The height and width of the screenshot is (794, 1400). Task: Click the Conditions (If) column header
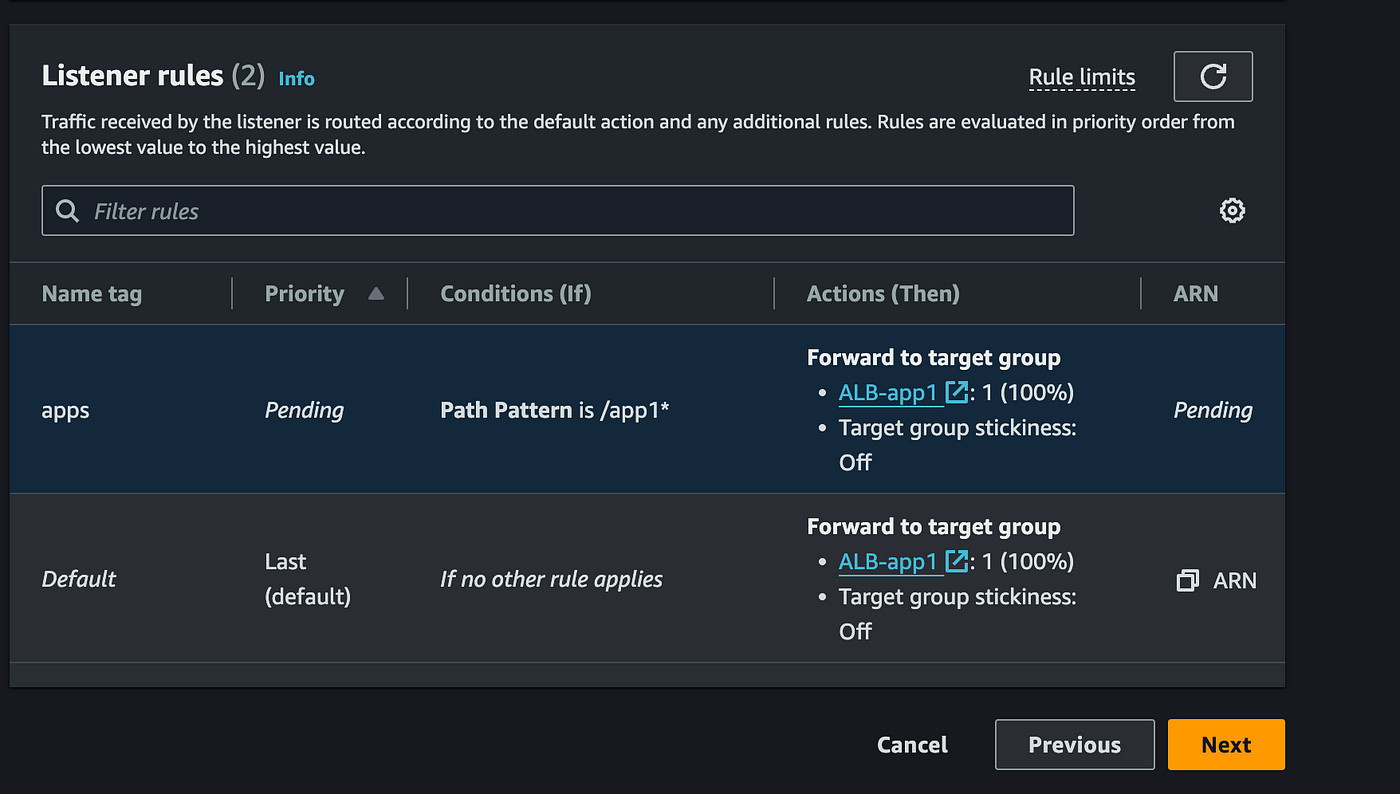pyautogui.click(x=516, y=294)
